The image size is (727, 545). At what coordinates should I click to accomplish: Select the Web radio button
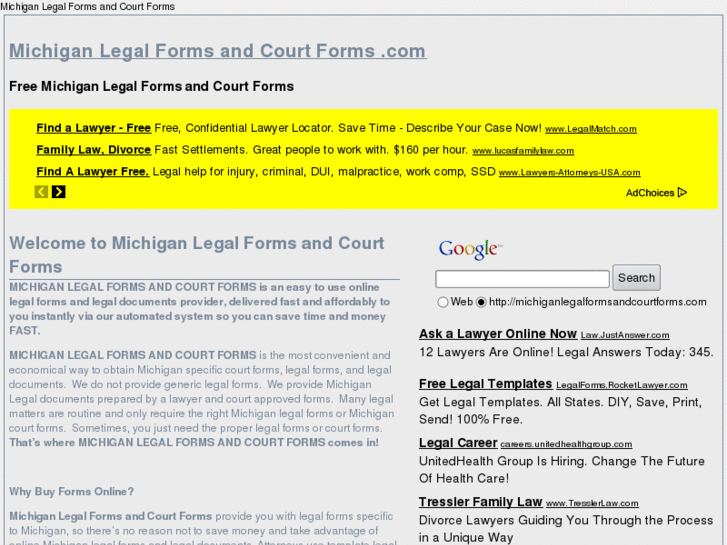[x=443, y=302]
